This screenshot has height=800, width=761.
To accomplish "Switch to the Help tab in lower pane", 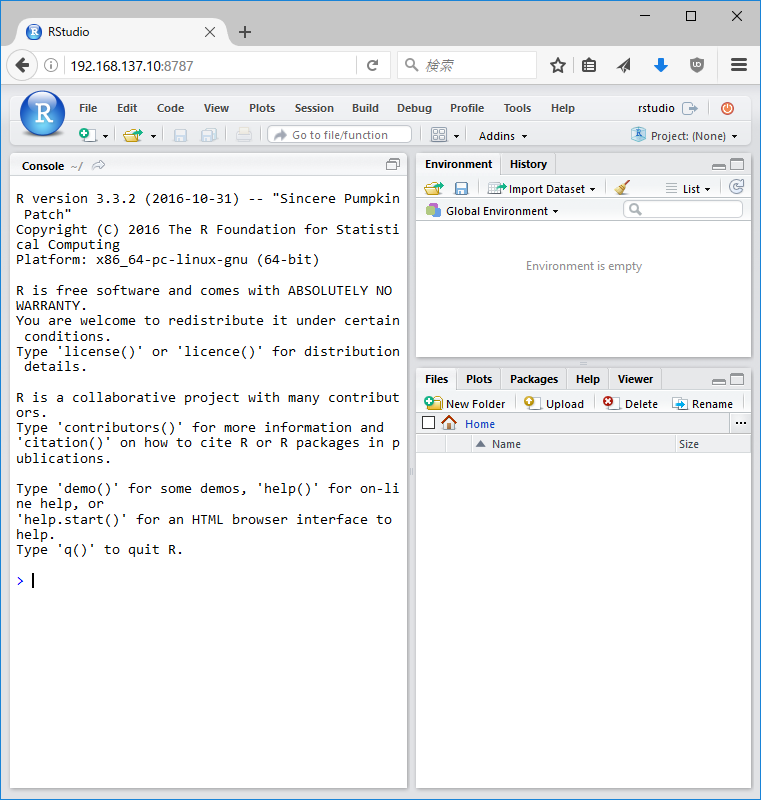I will tap(588, 379).
